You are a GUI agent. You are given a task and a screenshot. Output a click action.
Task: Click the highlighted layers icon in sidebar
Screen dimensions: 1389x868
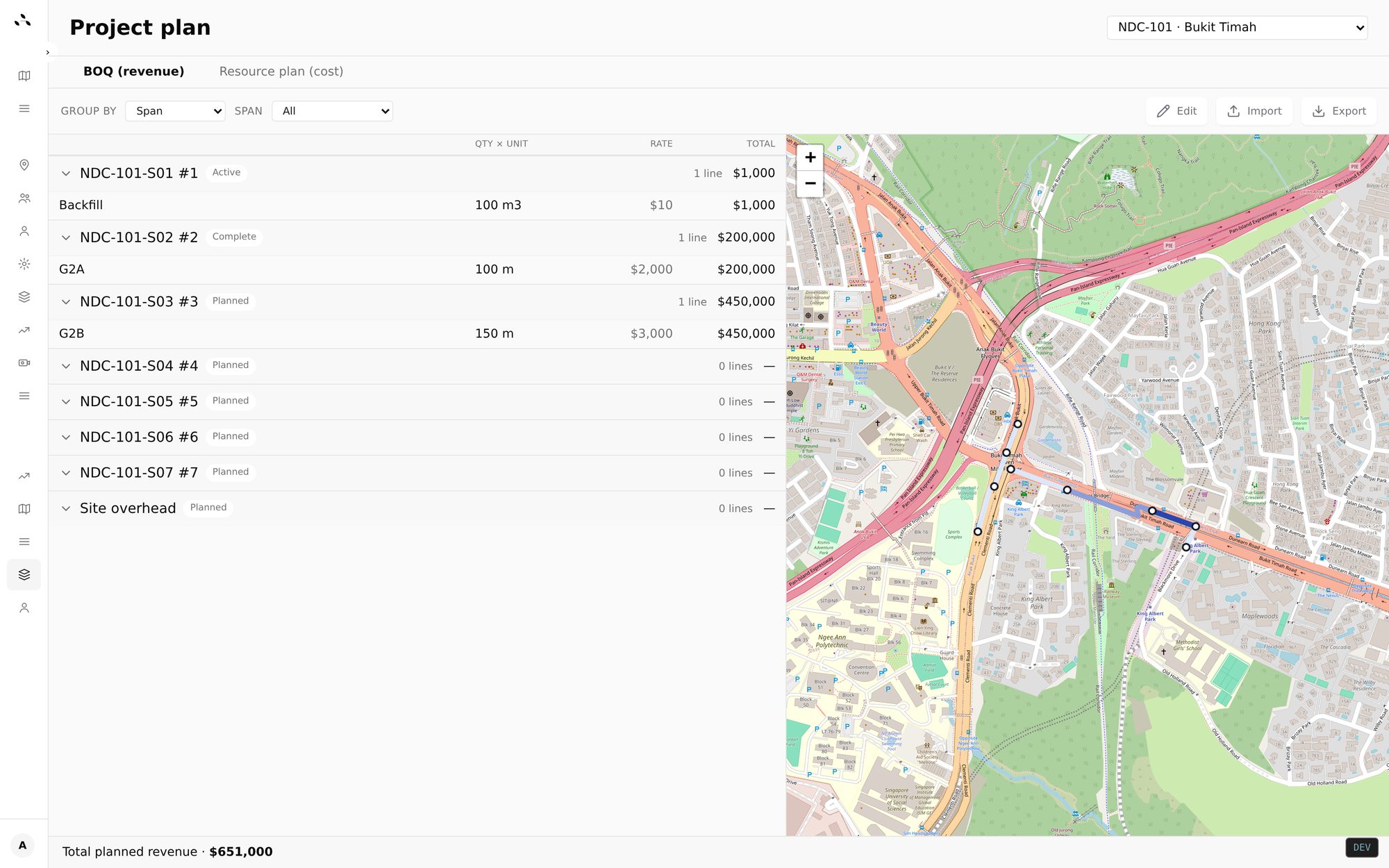point(24,574)
